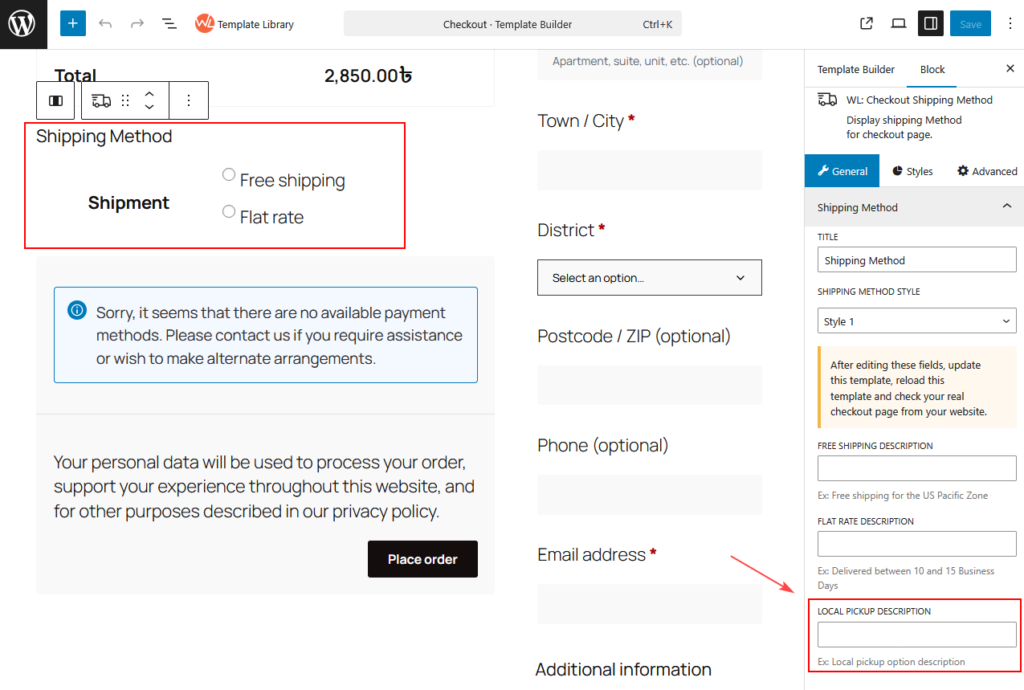Select the Flat rate radio button
1024x690 pixels.
tap(229, 212)
